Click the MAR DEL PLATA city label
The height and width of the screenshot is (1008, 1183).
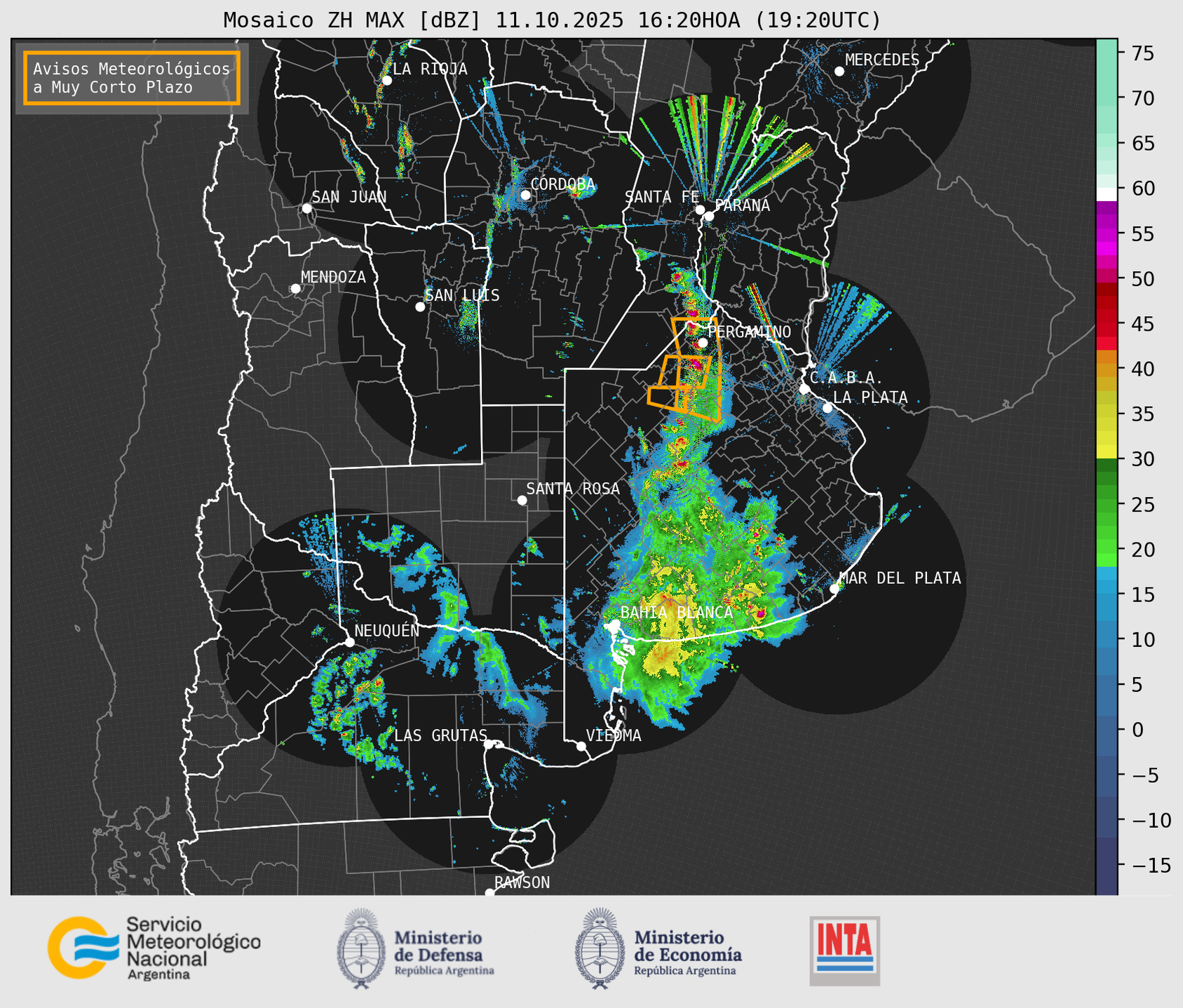(x=900, y=578)
